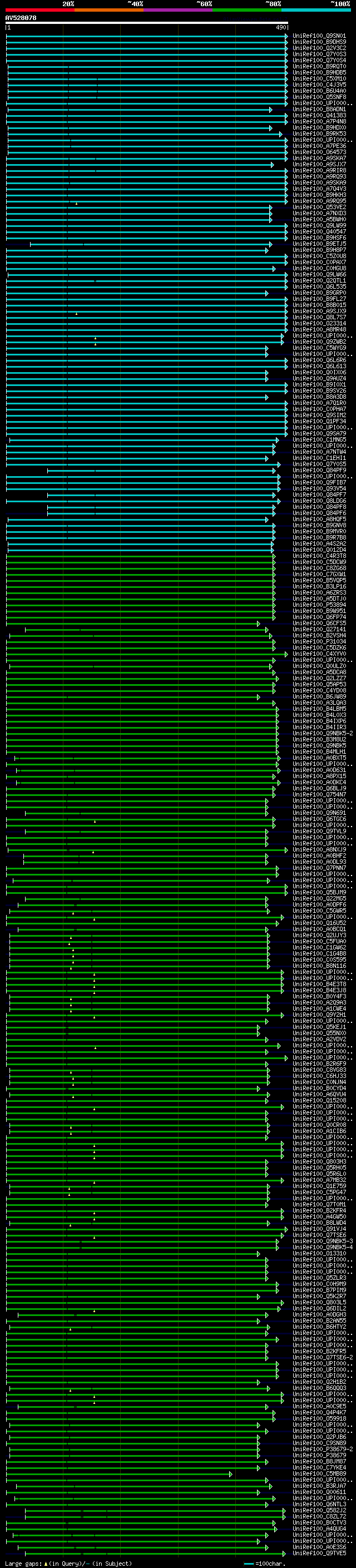Open hit UniRef100_Q7Y0S3
Screen dimensions: 356x1568
point(319,54)
